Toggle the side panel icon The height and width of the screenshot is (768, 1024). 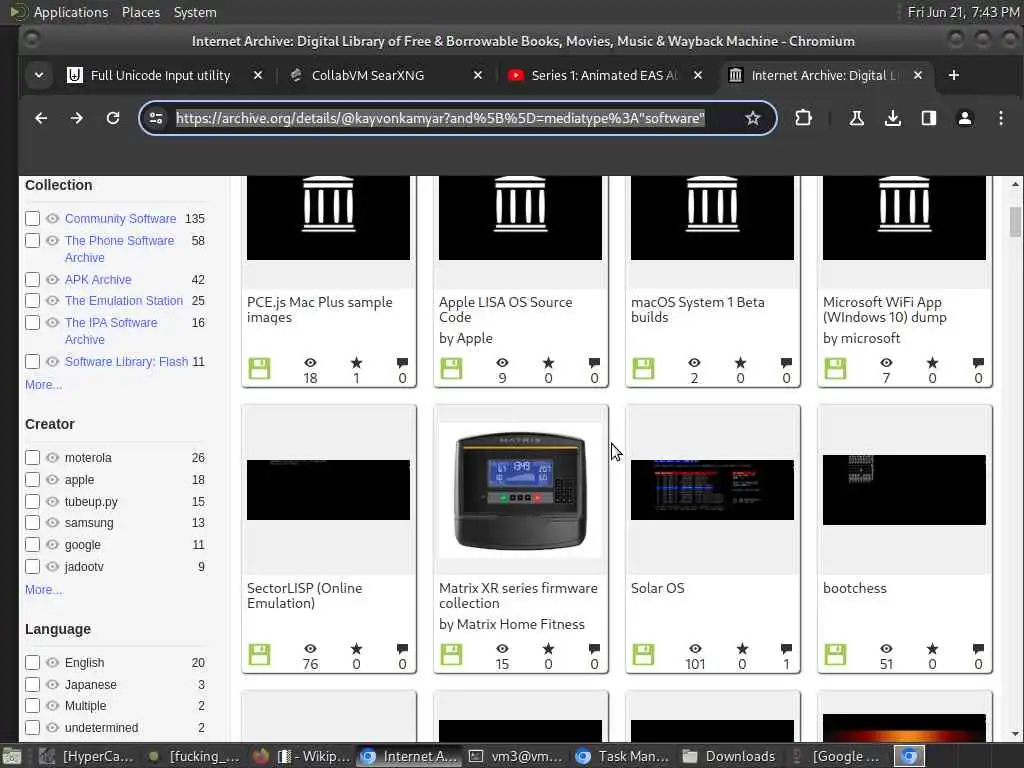[x=929, y=118]
